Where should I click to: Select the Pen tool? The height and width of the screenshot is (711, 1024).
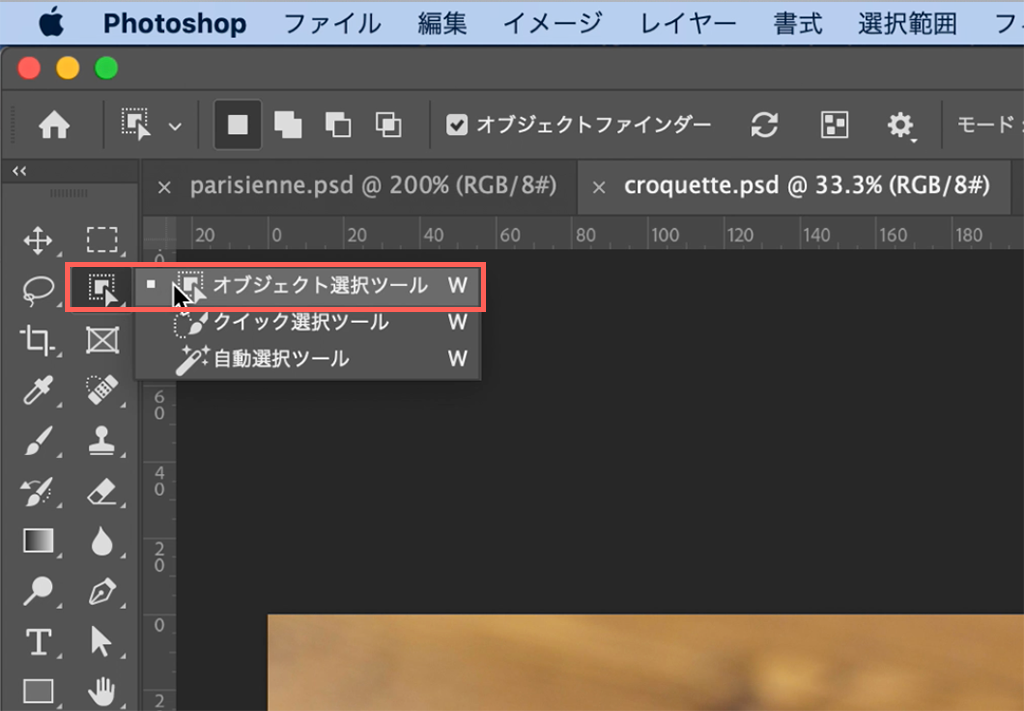tap(102, 592)
